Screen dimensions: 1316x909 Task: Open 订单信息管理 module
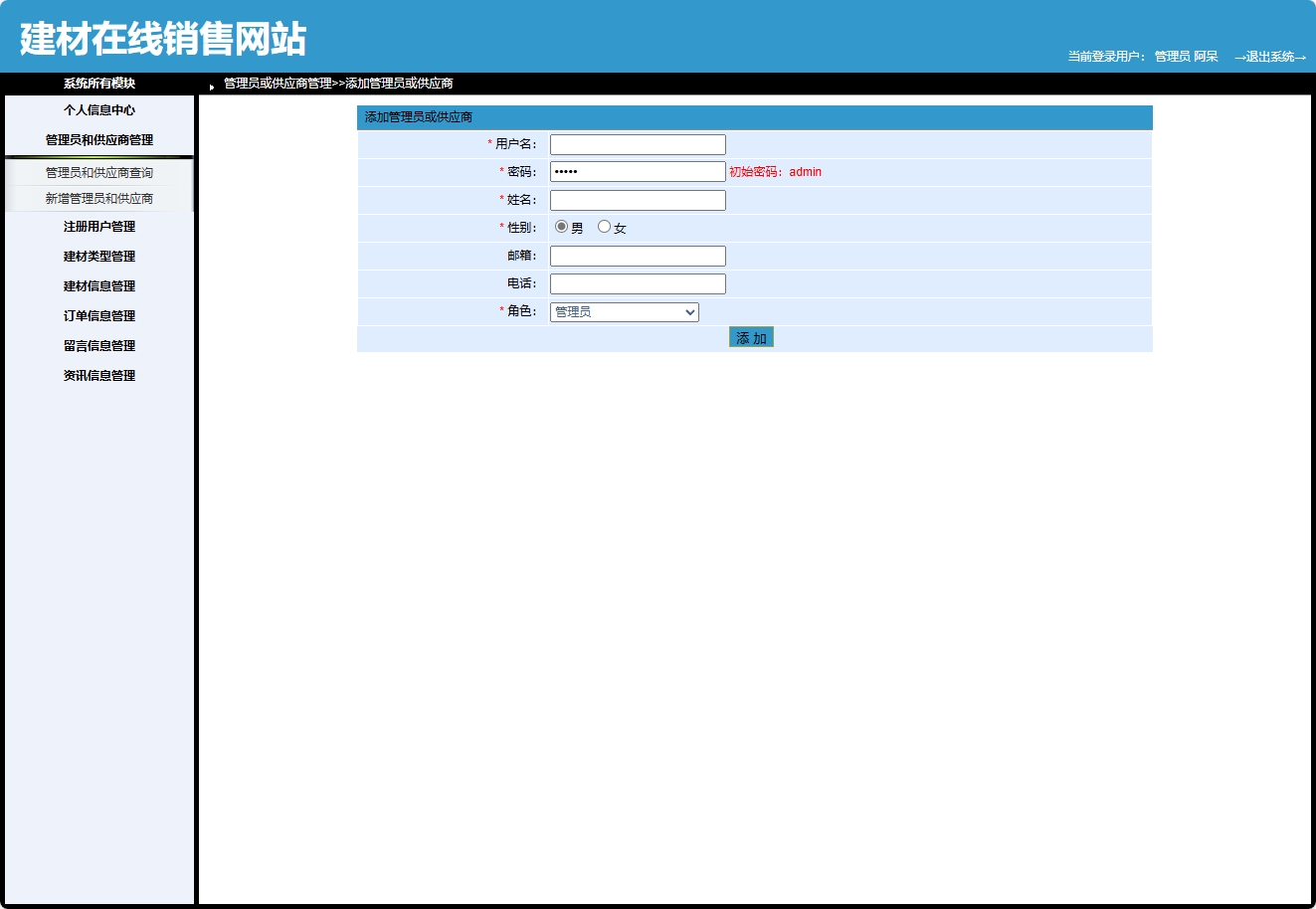point(97,315)
